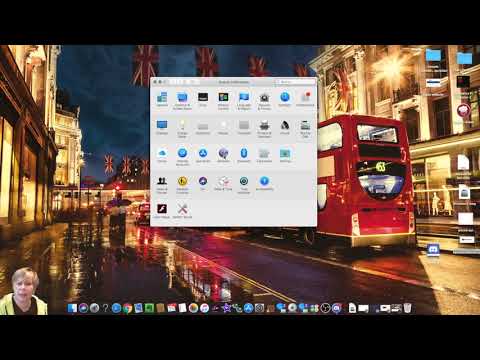Open Date & Time preferences
The width and height of the screenshot is (480, 360).
(x=223, y=181)
